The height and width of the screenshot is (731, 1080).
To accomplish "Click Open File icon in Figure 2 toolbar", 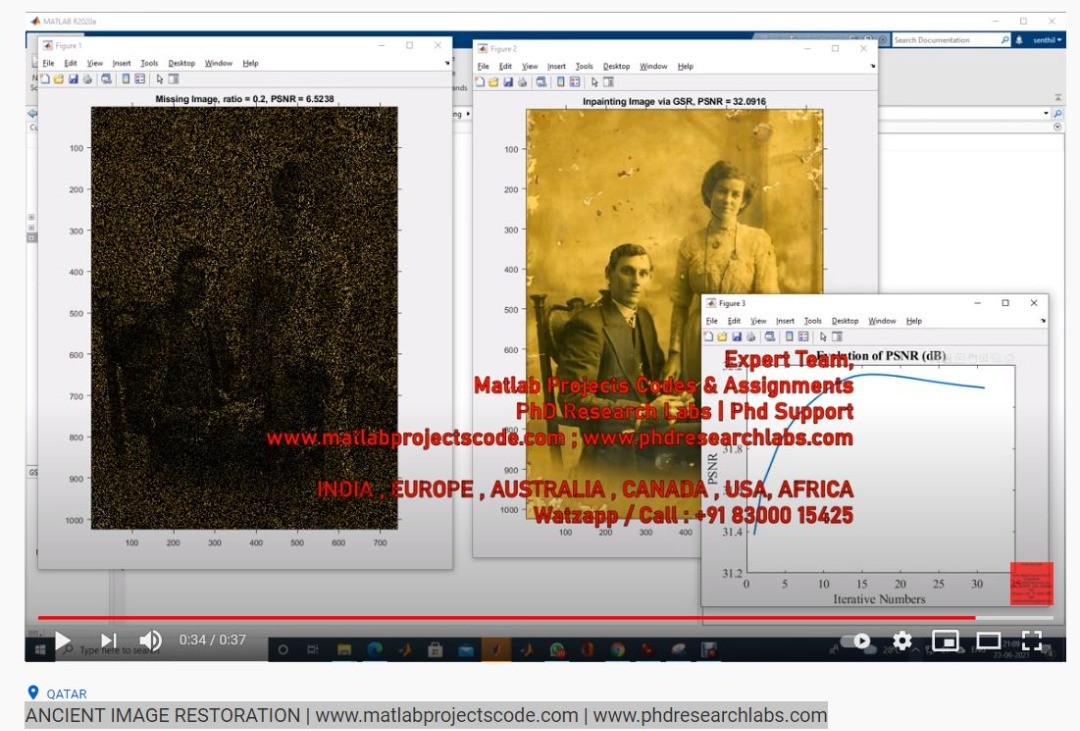I will (x=493, y=82).
